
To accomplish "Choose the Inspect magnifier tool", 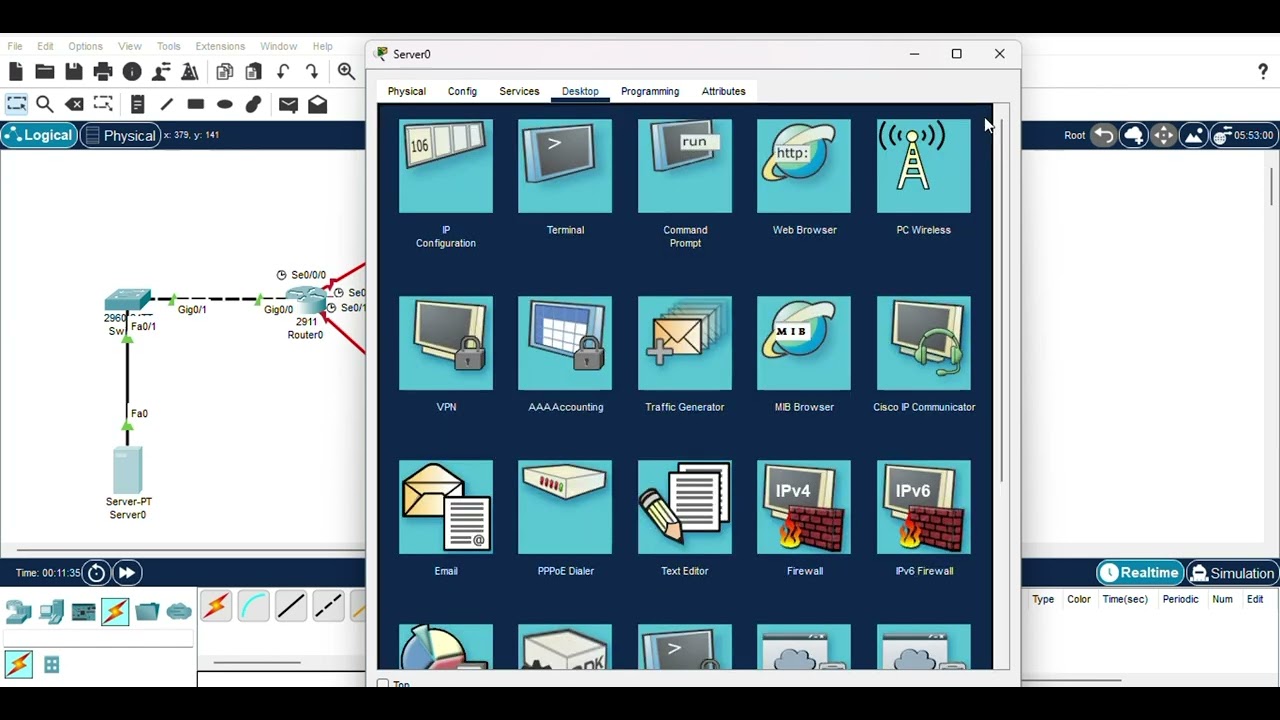I will [x=45, y=104].
